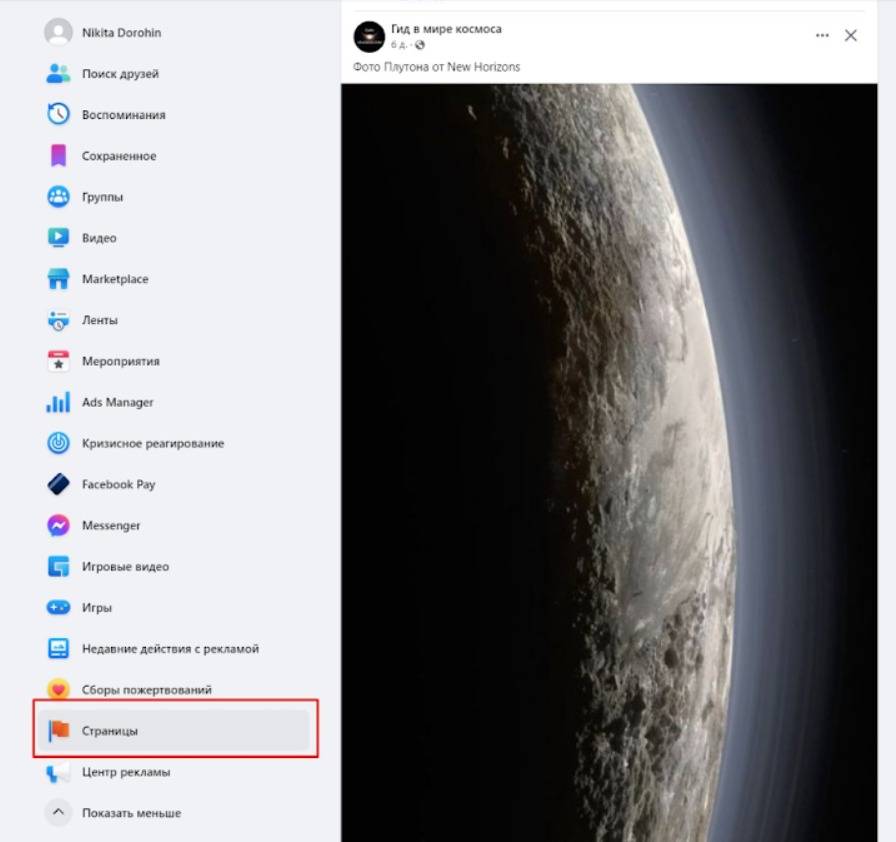
Task: Click the Nikita Dorohin profile avatar
Action: click(x=58, y=32)
